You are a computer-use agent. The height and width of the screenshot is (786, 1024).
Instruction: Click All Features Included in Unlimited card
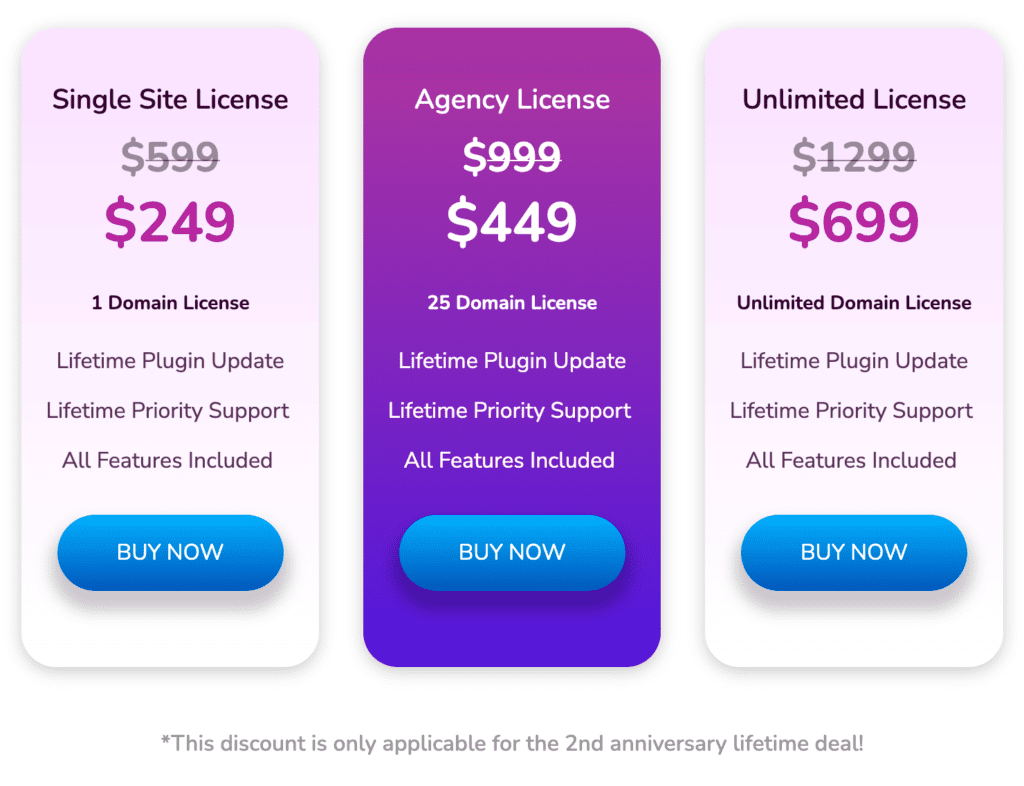coord(851,460)
